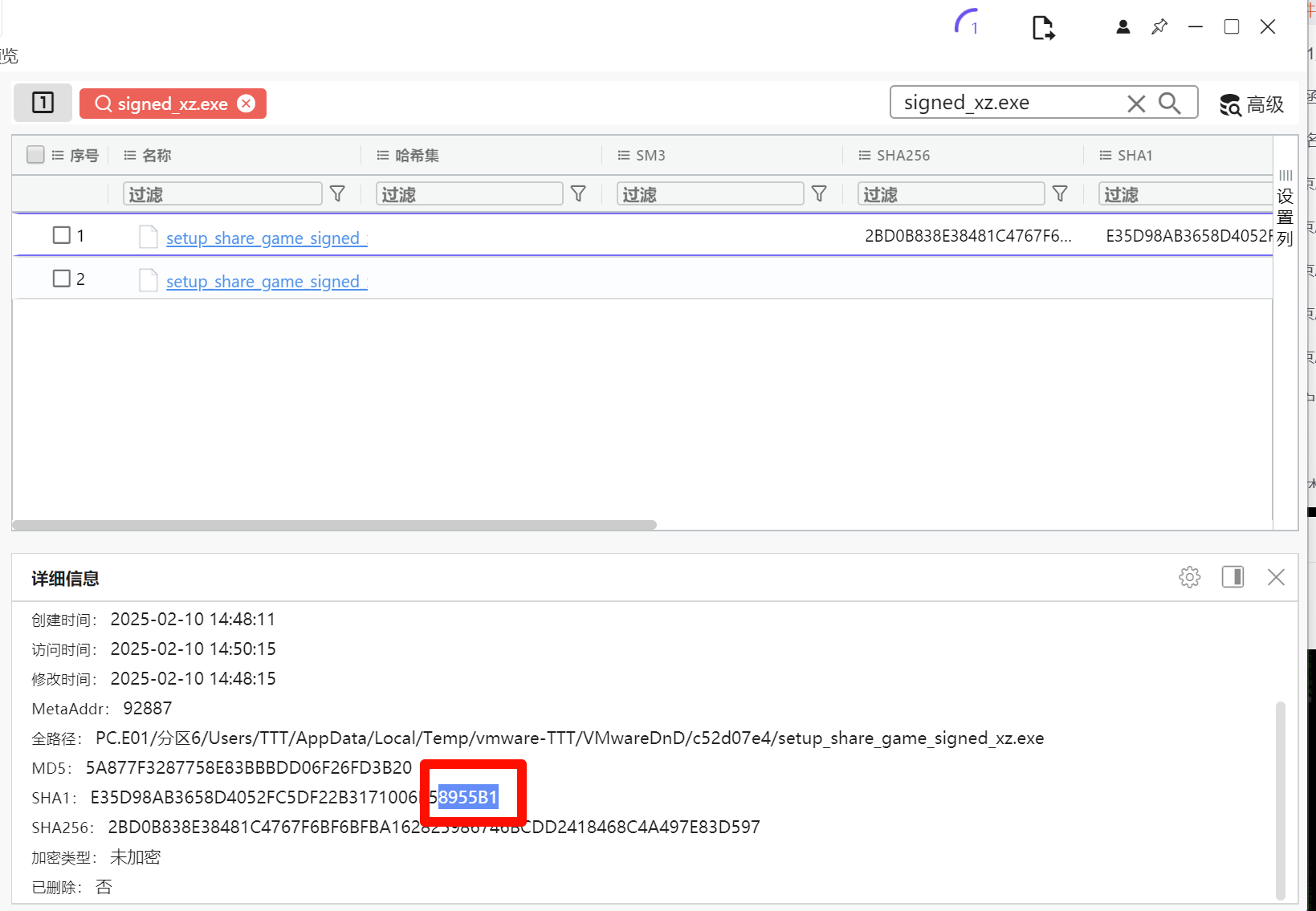Image resolution: width=1316 pixels, height=911 pixels.
Task: Click the export file icon
Action: tap(1043, 27)
